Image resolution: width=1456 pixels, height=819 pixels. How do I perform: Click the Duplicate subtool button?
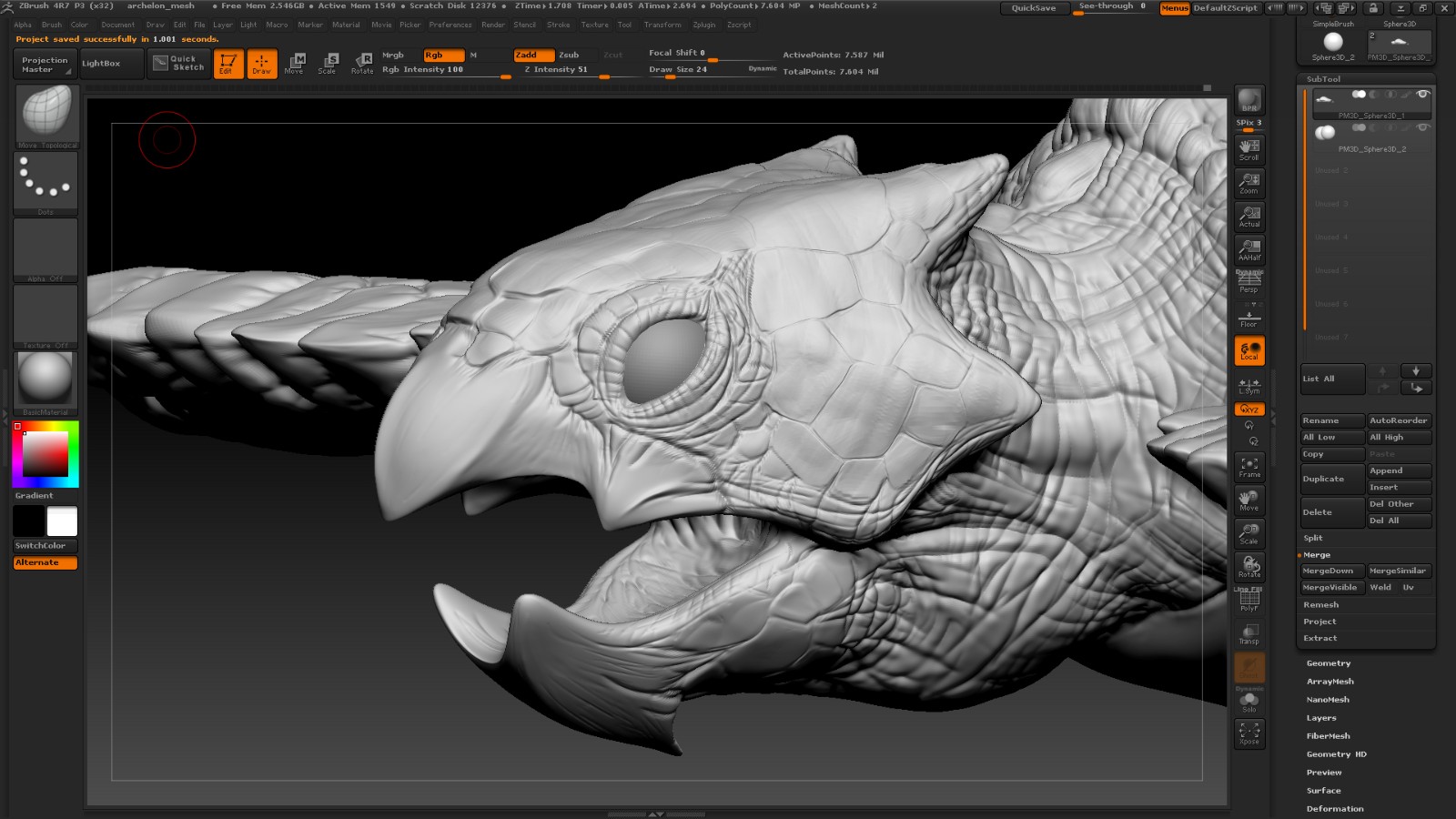tap(1331, 479)
